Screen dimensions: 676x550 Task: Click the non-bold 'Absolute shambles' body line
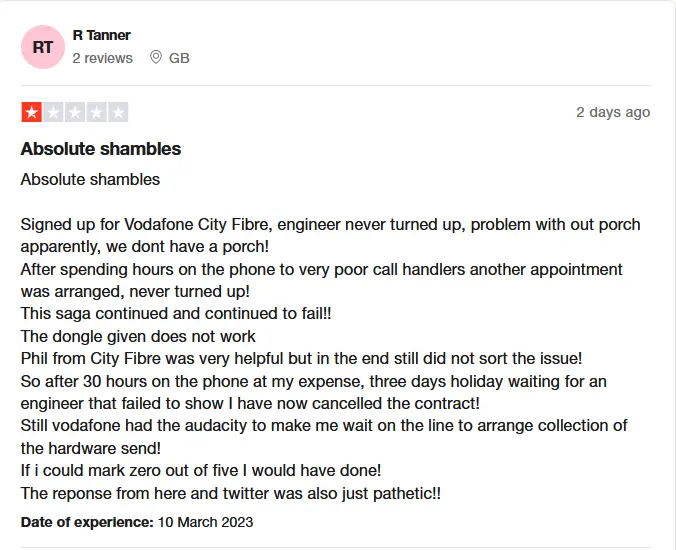coord(90,179)
